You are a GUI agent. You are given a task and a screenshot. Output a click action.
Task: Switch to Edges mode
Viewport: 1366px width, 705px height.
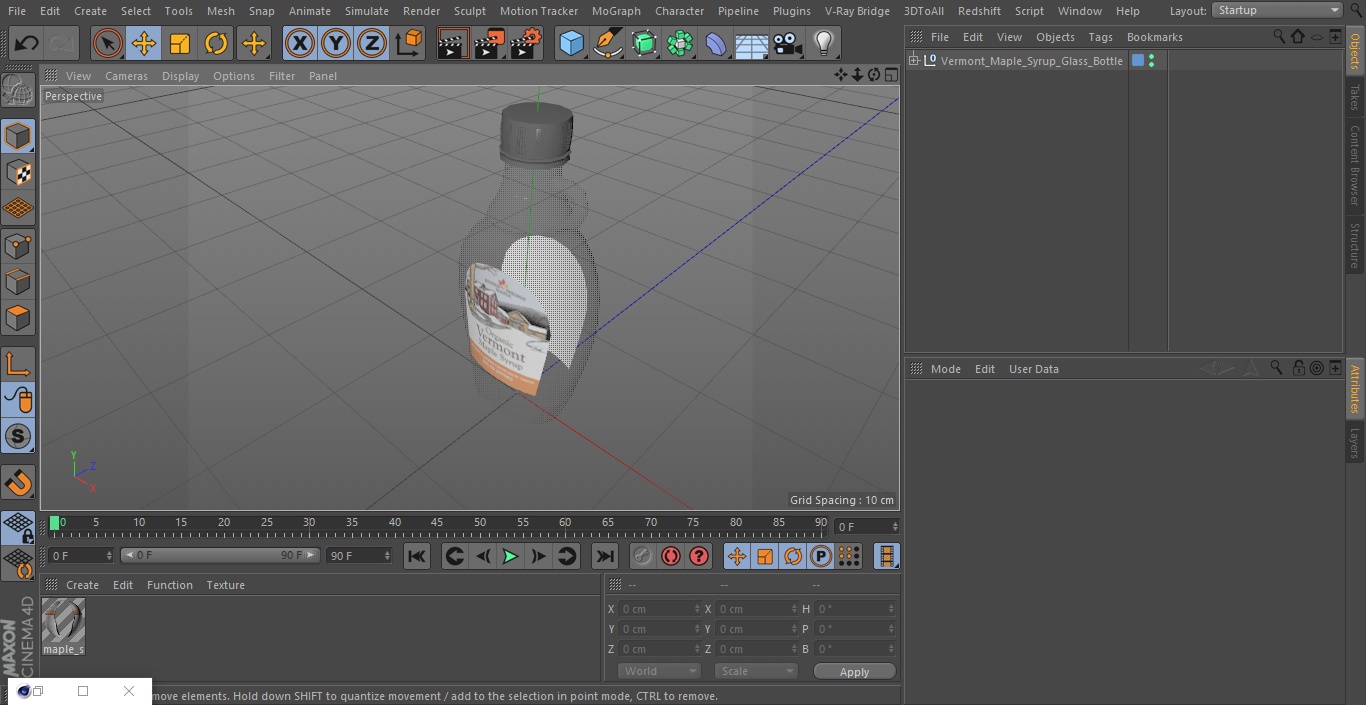[x=18, y=282]
